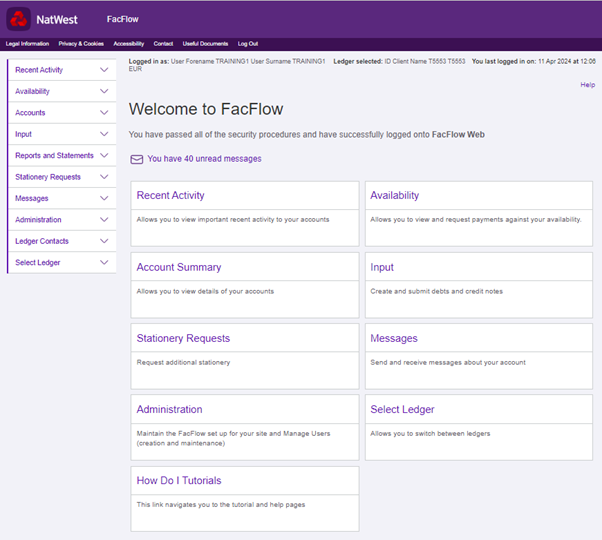Open the Account Summary tile

click(179, 268)
